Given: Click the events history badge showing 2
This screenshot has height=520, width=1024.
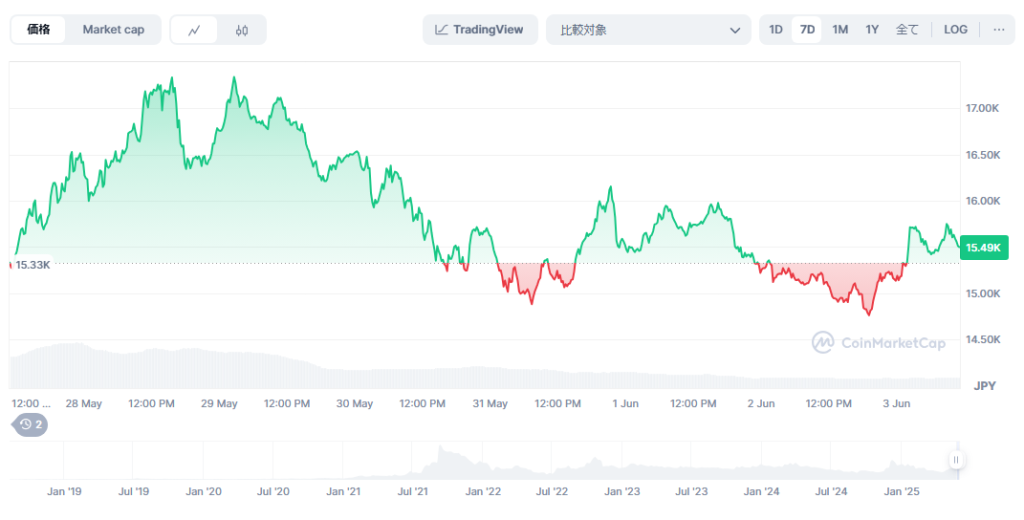Looking at the screenshot, I should pyautogui.click(x=31, y=424).
